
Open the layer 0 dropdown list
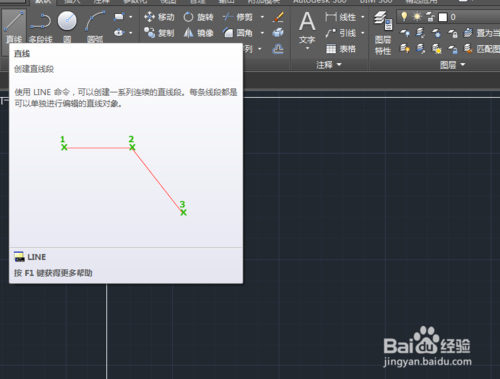pyautogui.click(x=448, y=17)
